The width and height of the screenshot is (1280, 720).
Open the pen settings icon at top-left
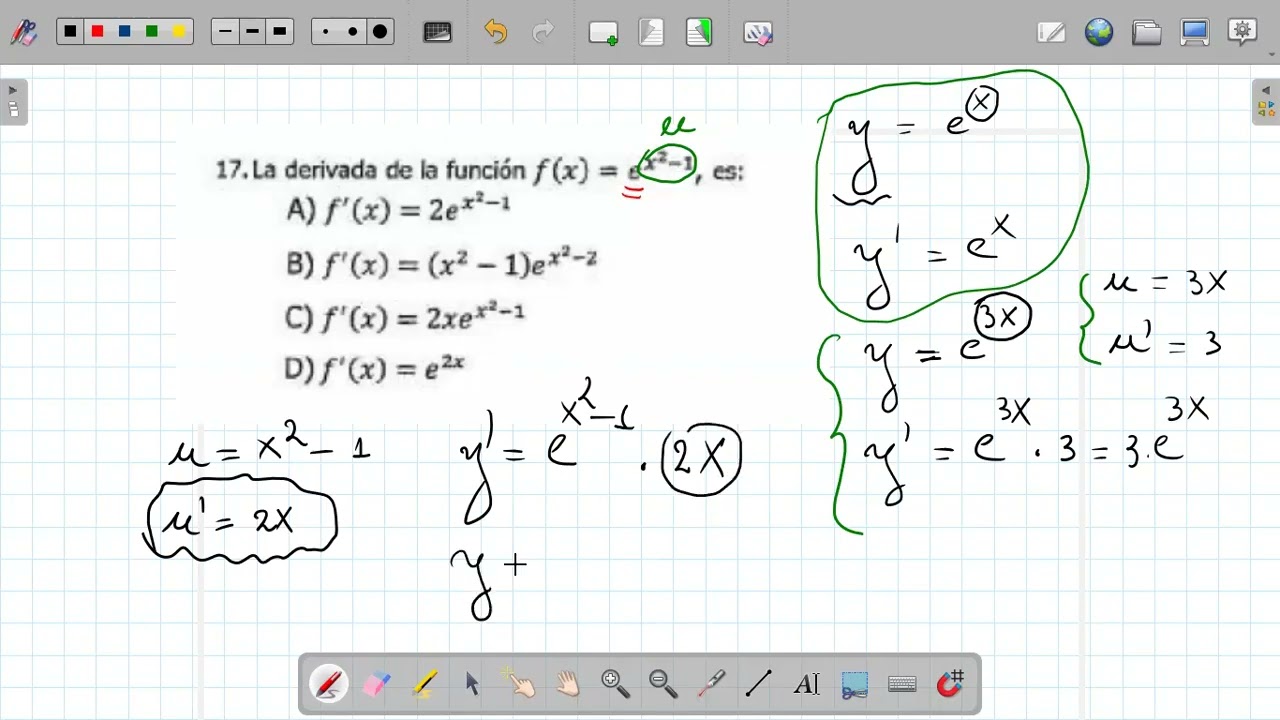(x=23, y=32)
